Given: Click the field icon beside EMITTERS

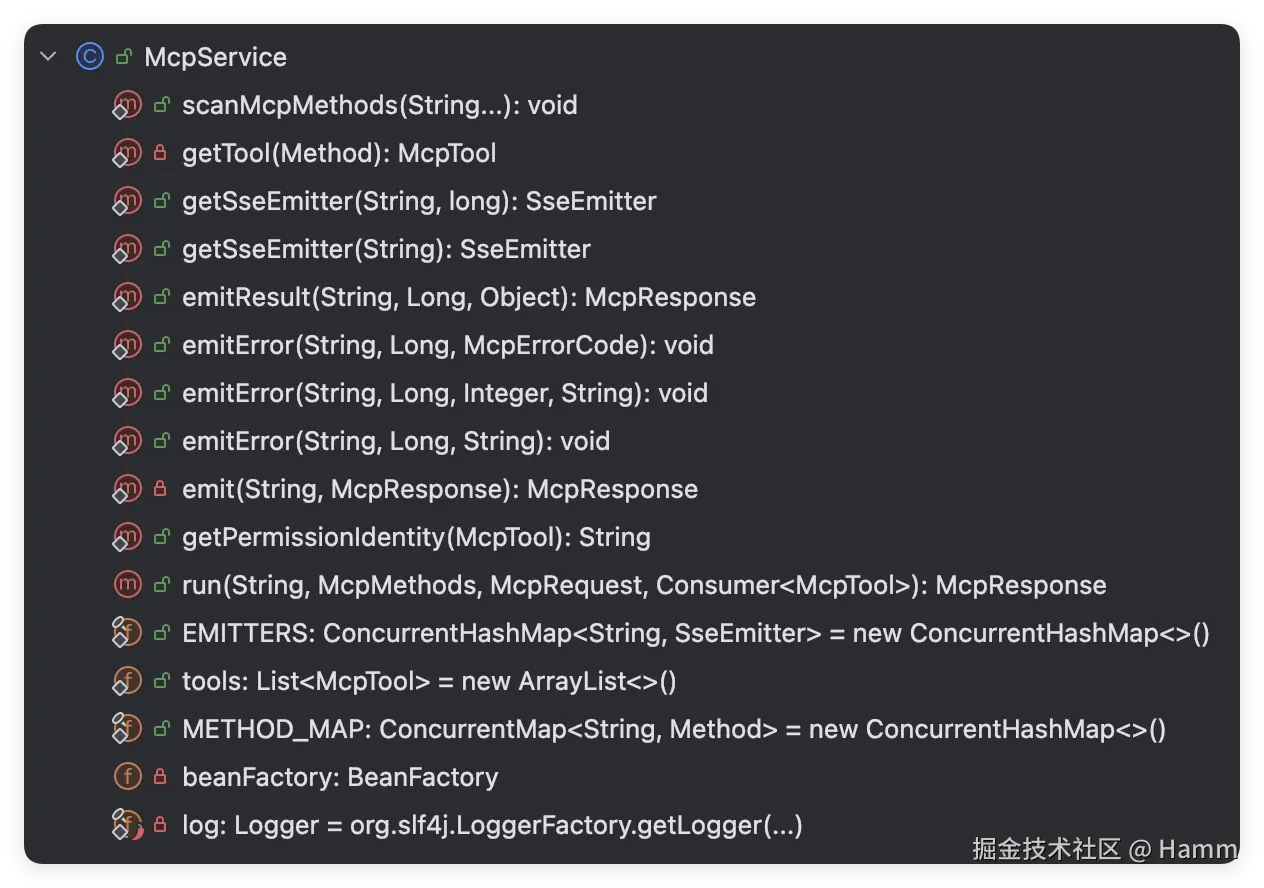Looking at the screenshot, I should point(127,633).
